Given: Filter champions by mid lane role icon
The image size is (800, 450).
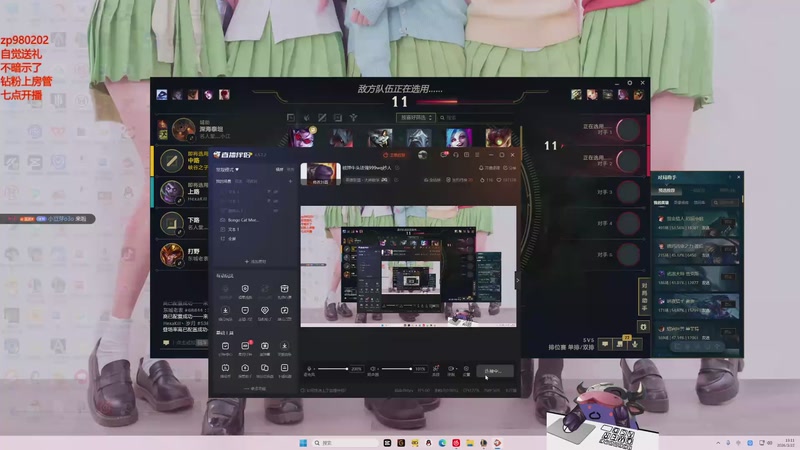Looking at the screenshot, I should click(322, 117).
